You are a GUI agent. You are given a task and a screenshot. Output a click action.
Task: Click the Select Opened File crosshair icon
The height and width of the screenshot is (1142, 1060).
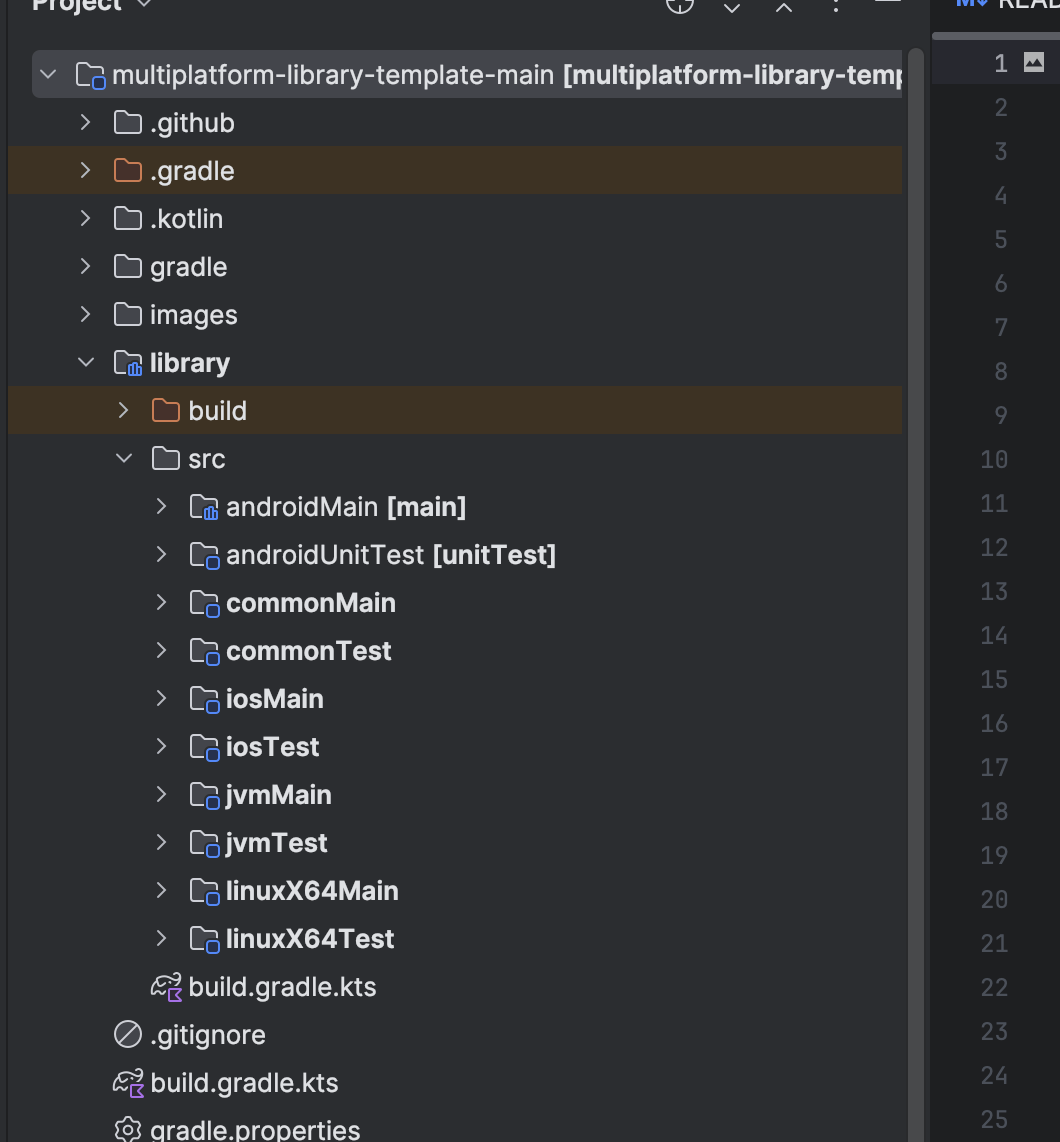pyautogui.click(x=680, y=6)
